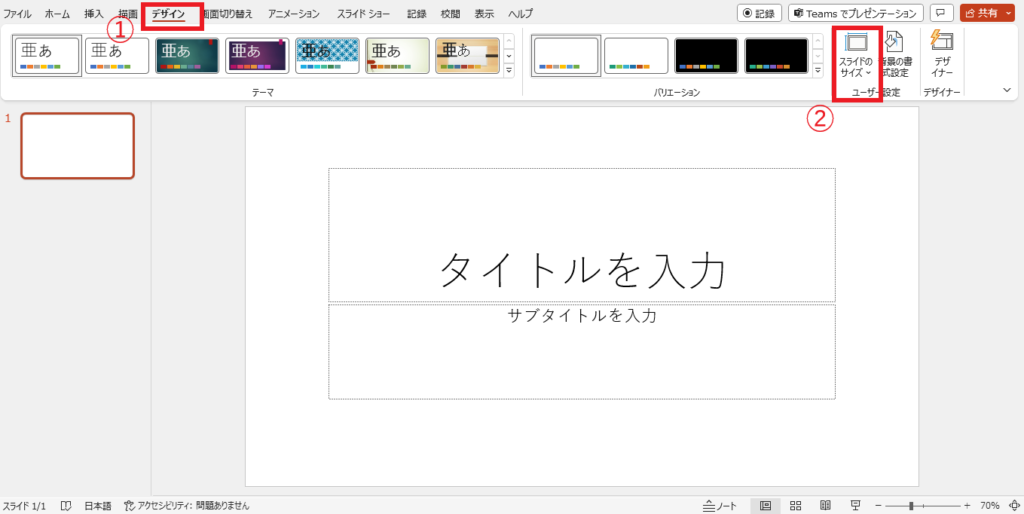Switch to the 挿入 ribbon tab
The image size is (1024, 514).
[x=94, y=14]
